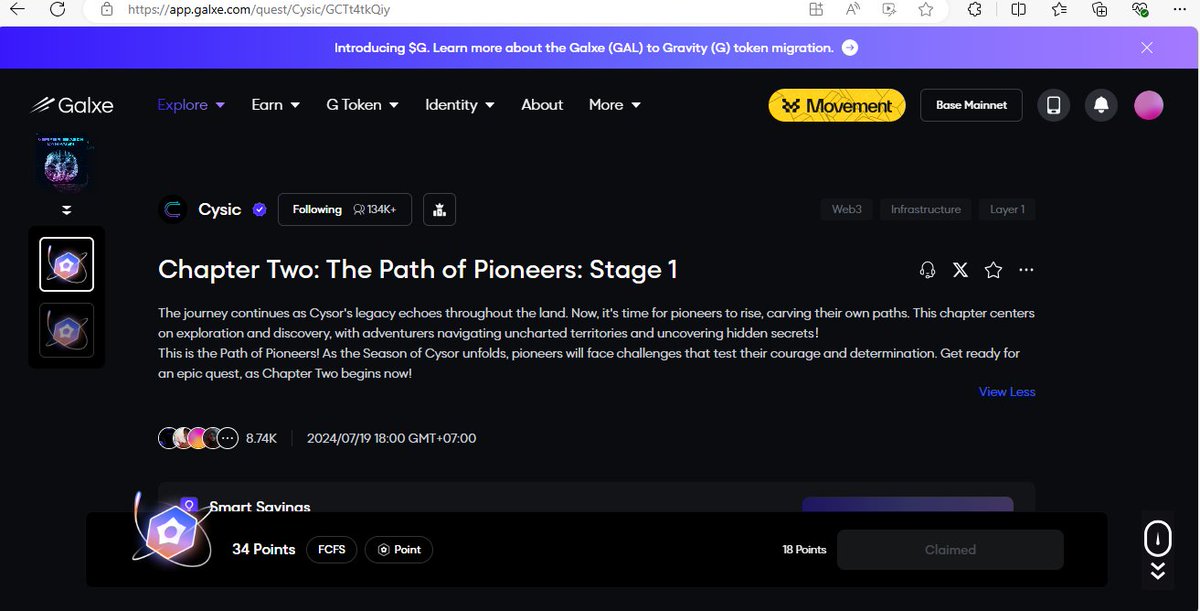This screenshot has height=611, width=1200.
Task: Click the 2024/07/19 18:00 date text
Action: tap(391, 438)
